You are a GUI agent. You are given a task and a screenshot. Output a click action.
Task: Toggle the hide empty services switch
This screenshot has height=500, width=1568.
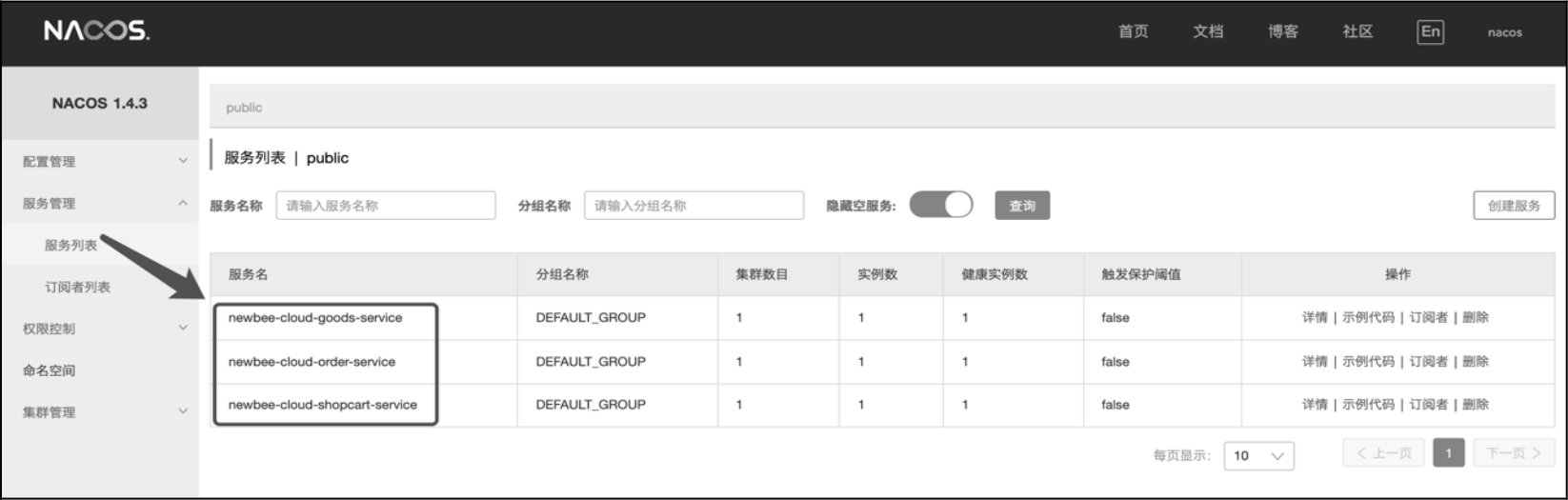coord(941,205)
